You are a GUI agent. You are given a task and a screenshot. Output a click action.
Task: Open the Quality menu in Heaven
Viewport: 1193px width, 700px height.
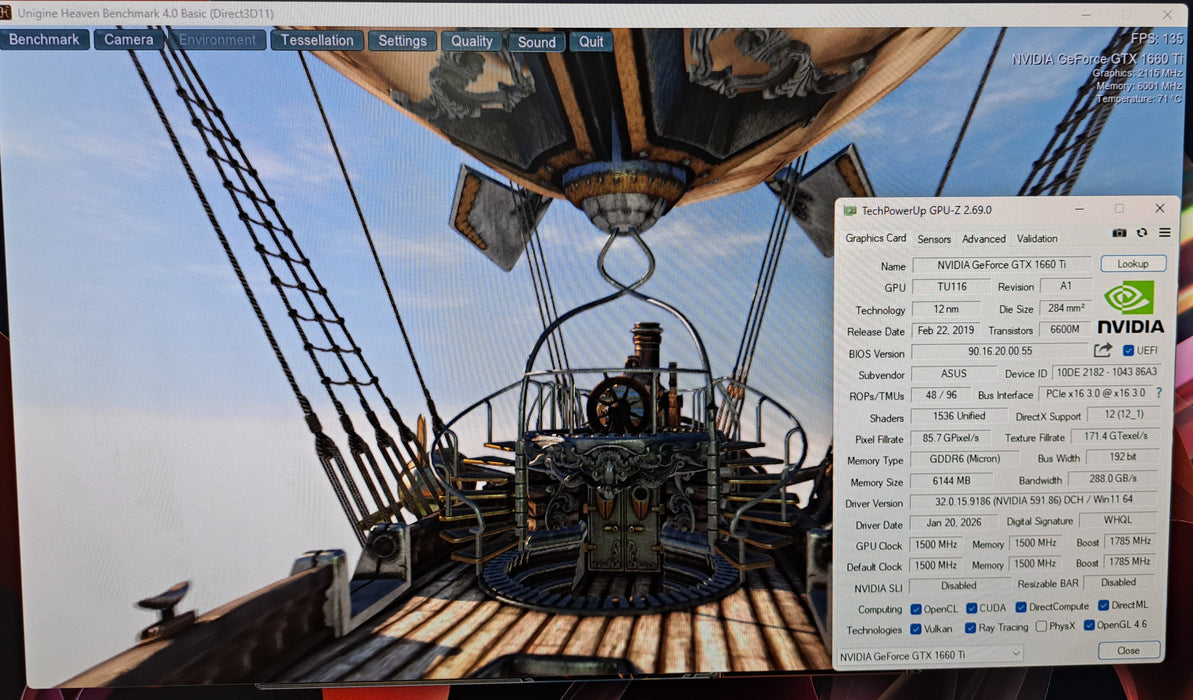[472, 41]
